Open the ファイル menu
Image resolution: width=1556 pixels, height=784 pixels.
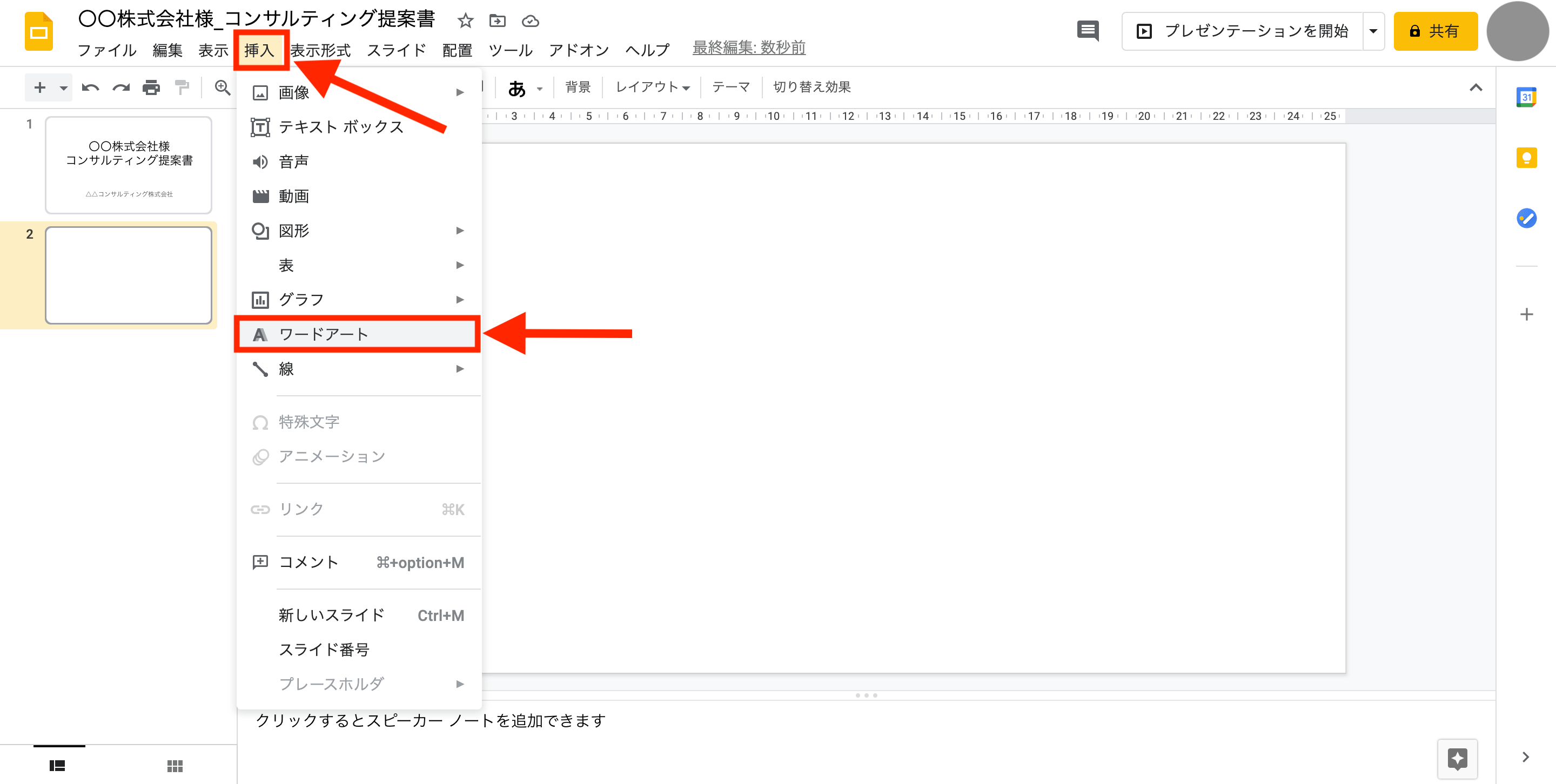(x=107, y=50)
